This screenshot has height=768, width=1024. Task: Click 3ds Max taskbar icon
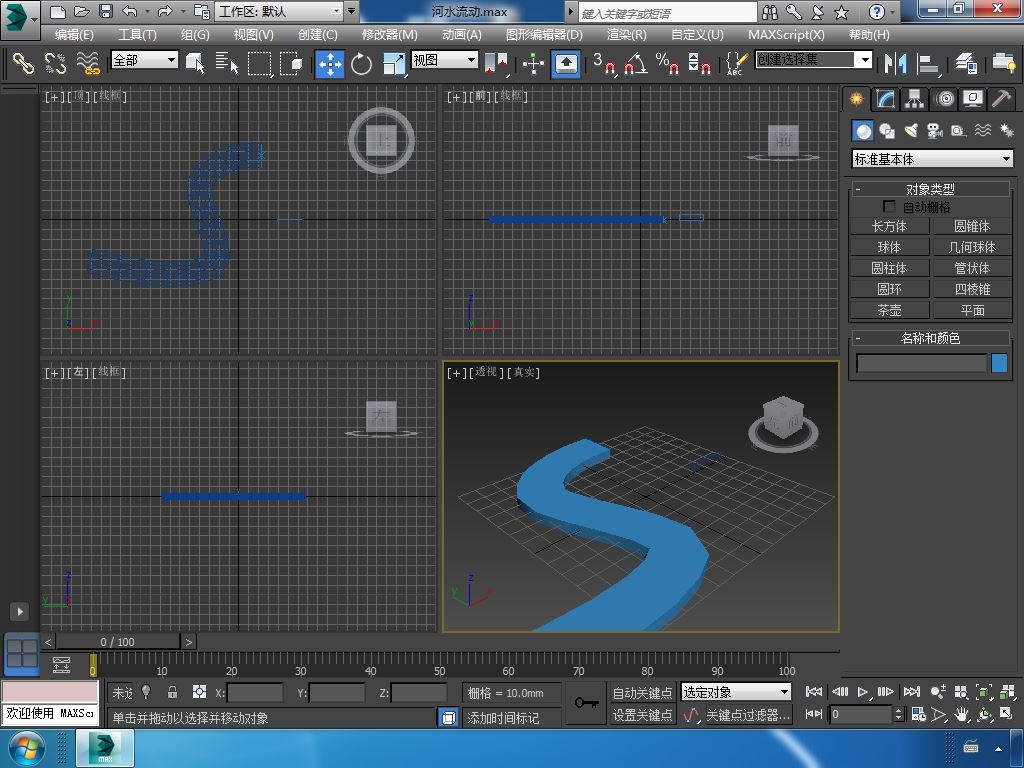(105, 748)
